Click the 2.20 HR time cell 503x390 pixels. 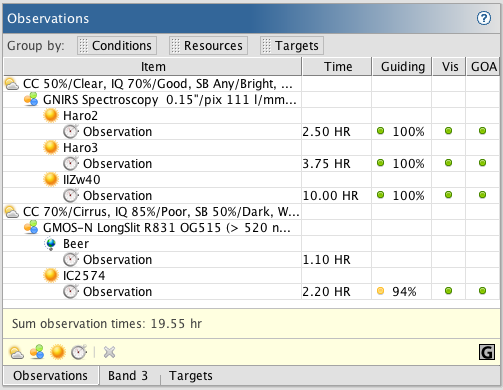pos(337,292)
